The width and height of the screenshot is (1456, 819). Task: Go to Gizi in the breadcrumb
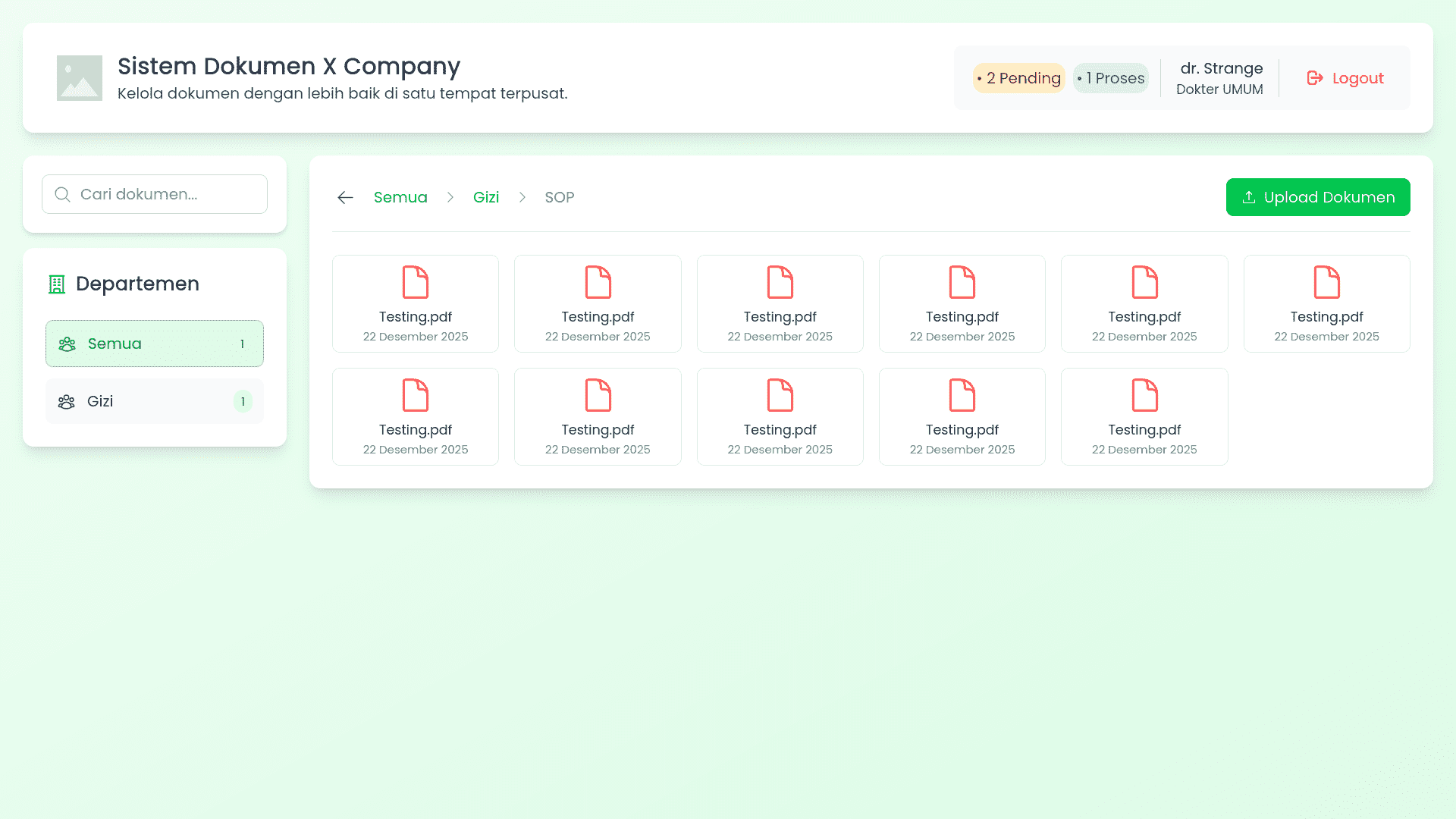486,197
